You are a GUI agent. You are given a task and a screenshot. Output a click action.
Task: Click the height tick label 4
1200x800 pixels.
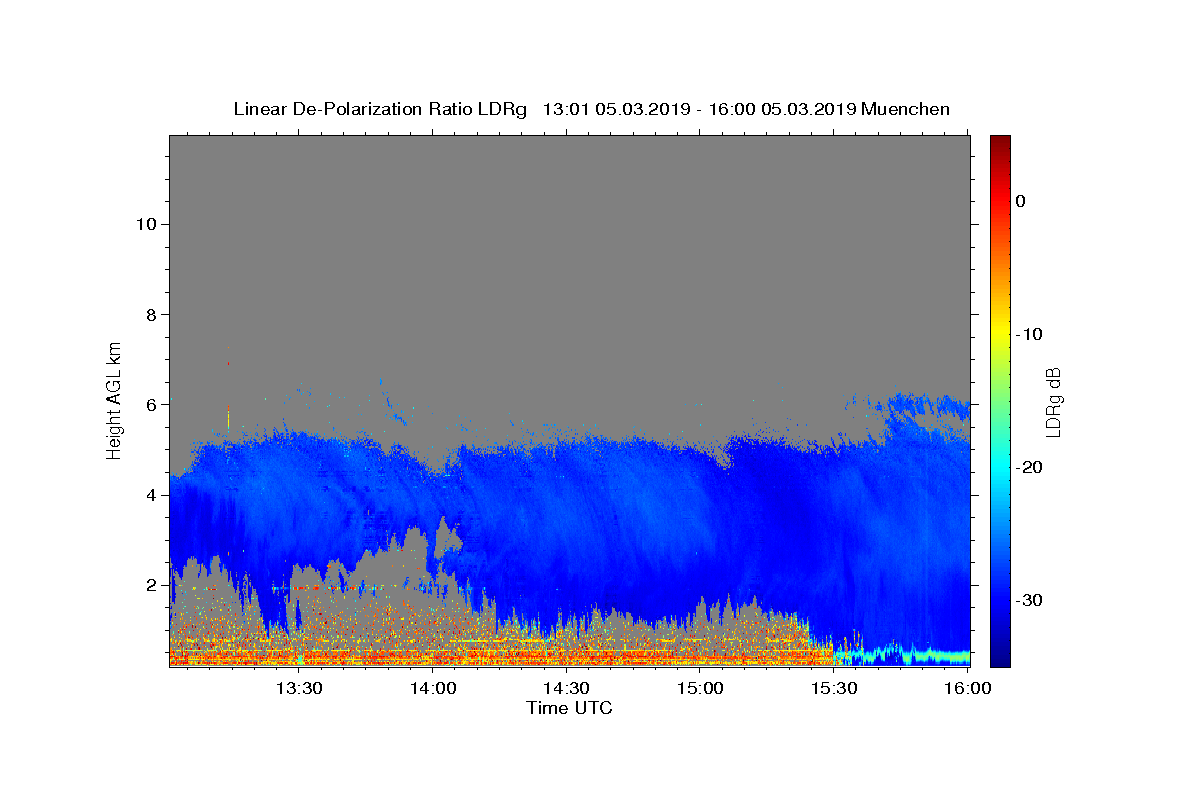coord(152,495)
